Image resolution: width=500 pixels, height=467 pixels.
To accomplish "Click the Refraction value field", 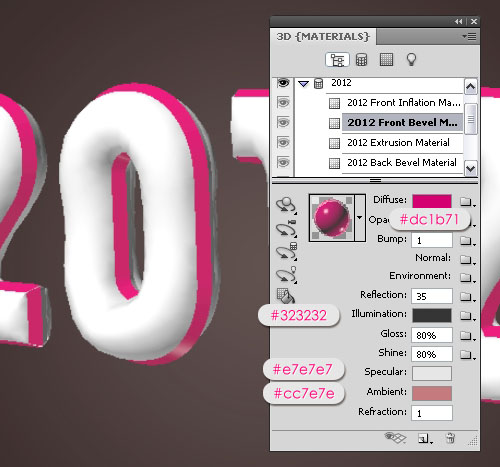I will point(432,413).
